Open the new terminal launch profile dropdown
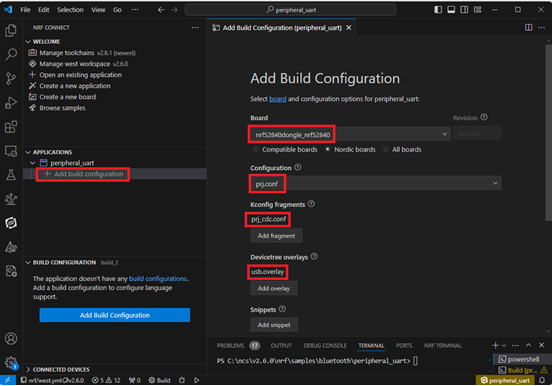The width and height of the screenshot is (552, 386). click(x=504, y=345)
